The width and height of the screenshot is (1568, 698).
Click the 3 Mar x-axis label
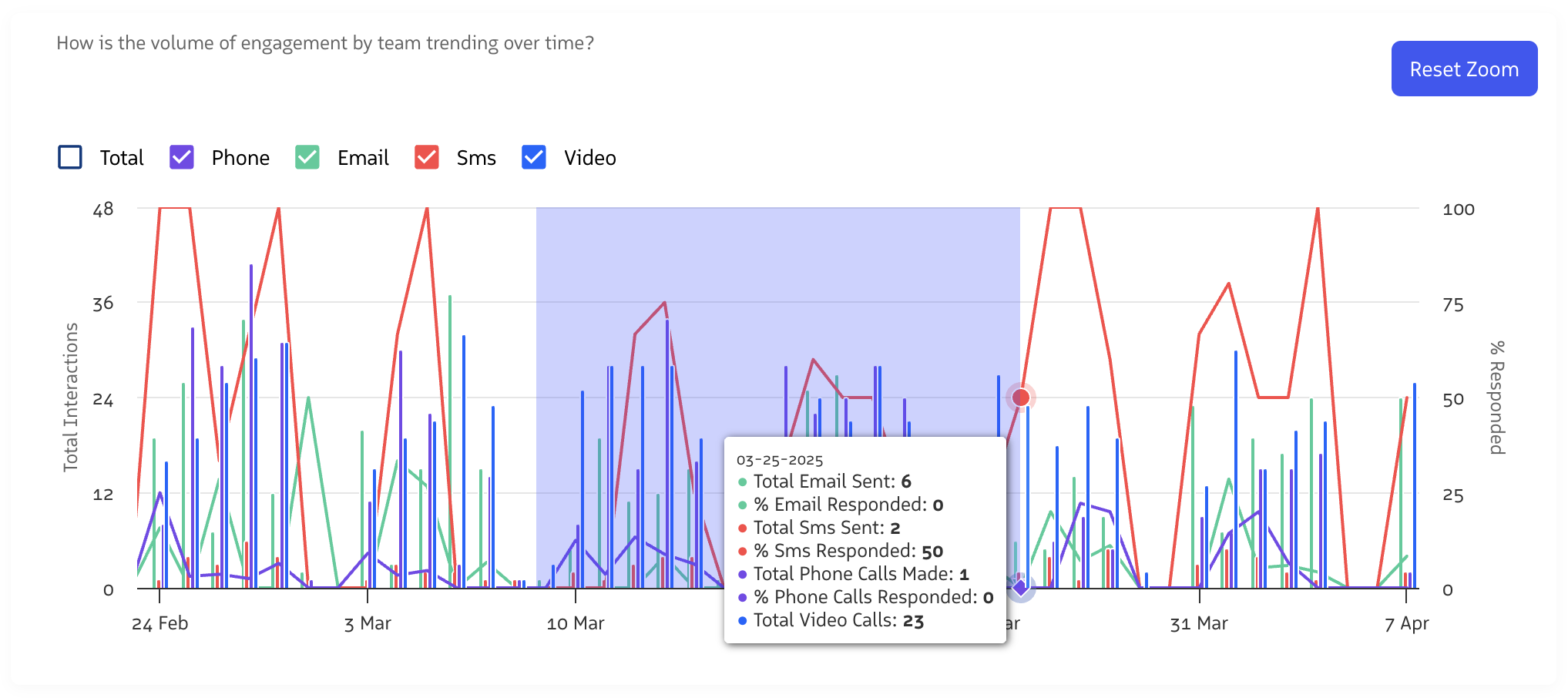pyautogui.click(x=368, y=623)
